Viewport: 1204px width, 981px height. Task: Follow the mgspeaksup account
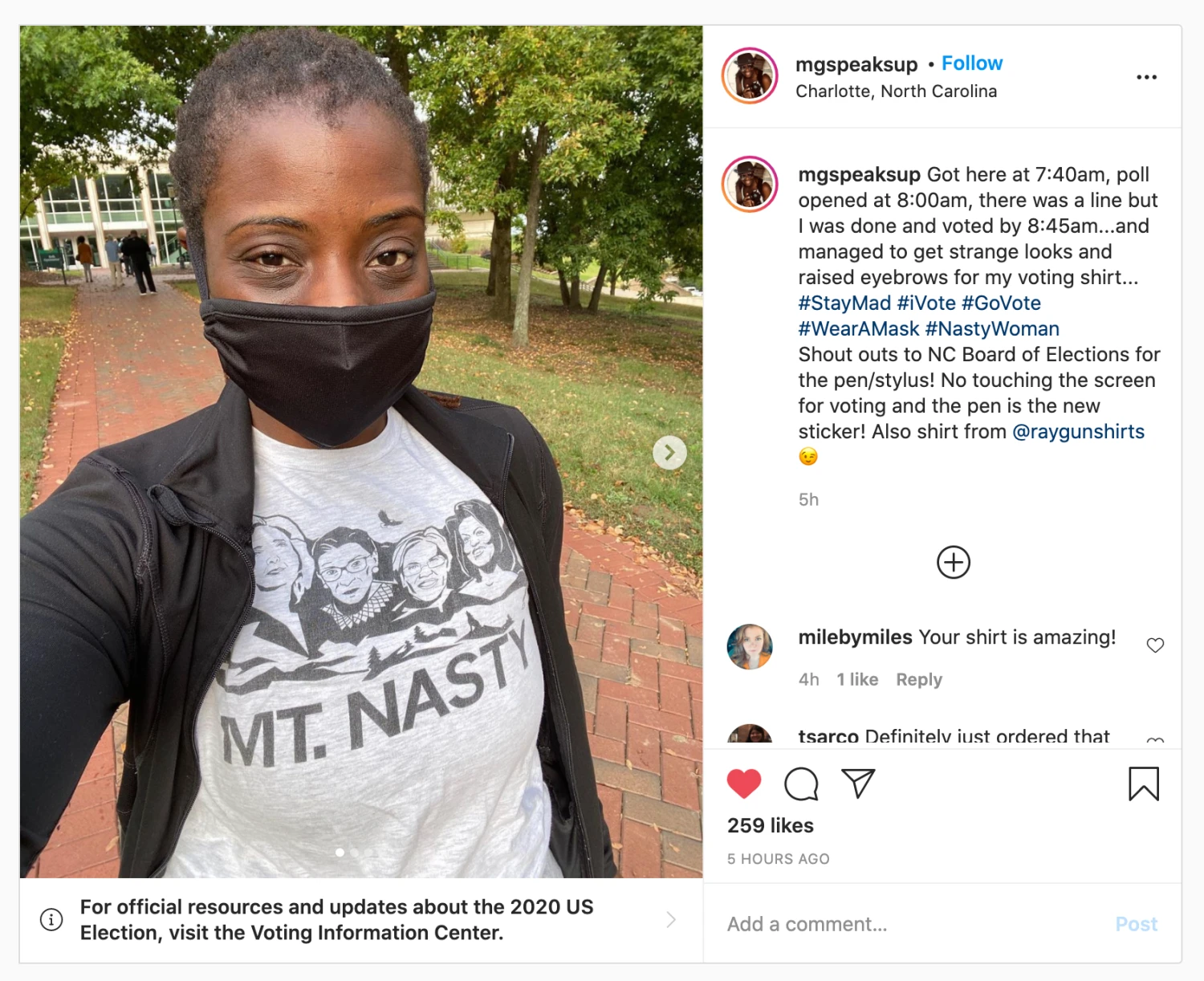(x=972, y=63)
